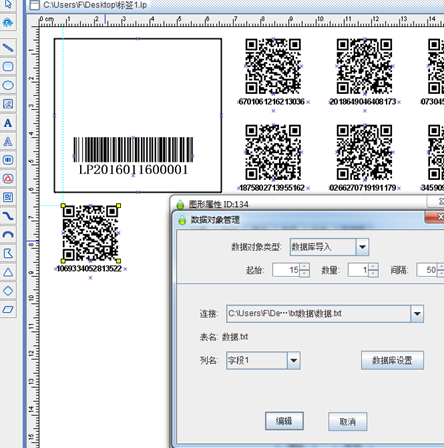This screenshot has width=444, height=448.
Task: Select the parallelogram shape tool
Action: [x=8, y=310]
